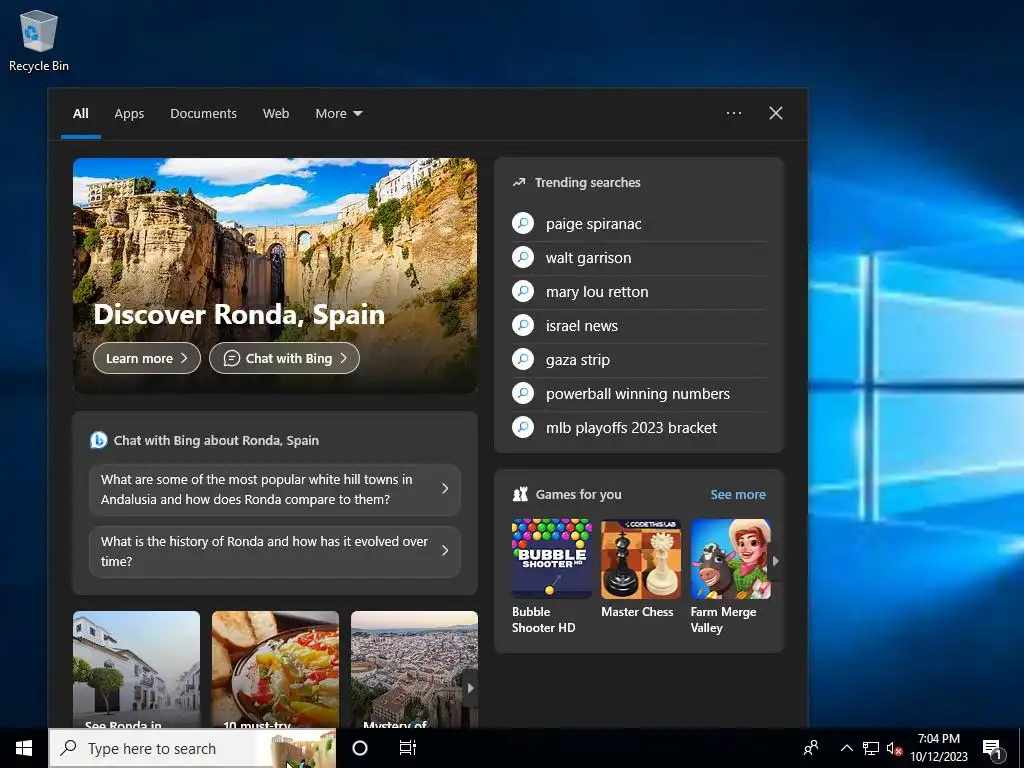This screenshot has width=1024, height=768.
Task: Click the Chat with Bing button
Action: pos(284,358)
